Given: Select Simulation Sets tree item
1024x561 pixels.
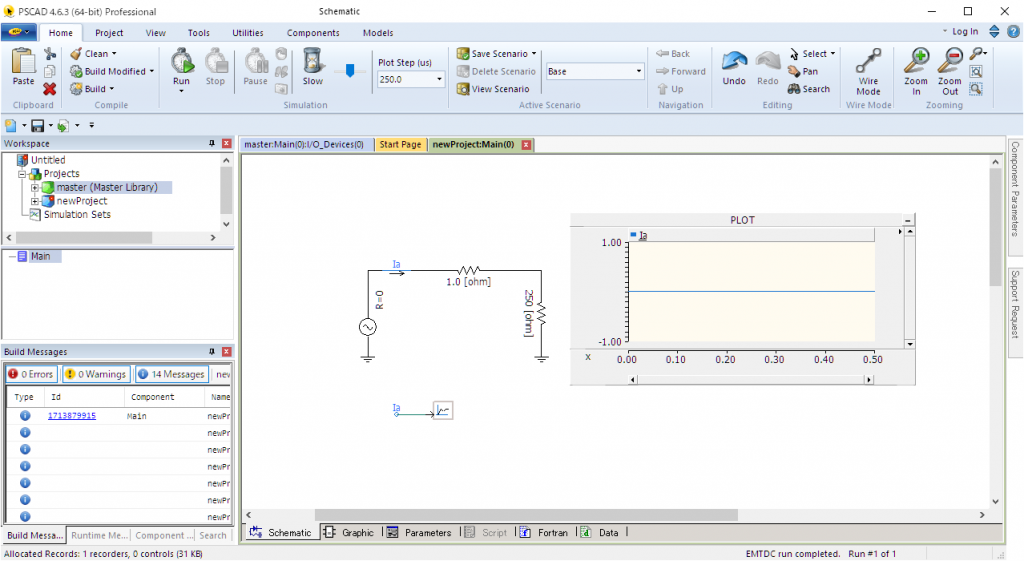Looking at the screenshot, I should [x=77, y=214].
